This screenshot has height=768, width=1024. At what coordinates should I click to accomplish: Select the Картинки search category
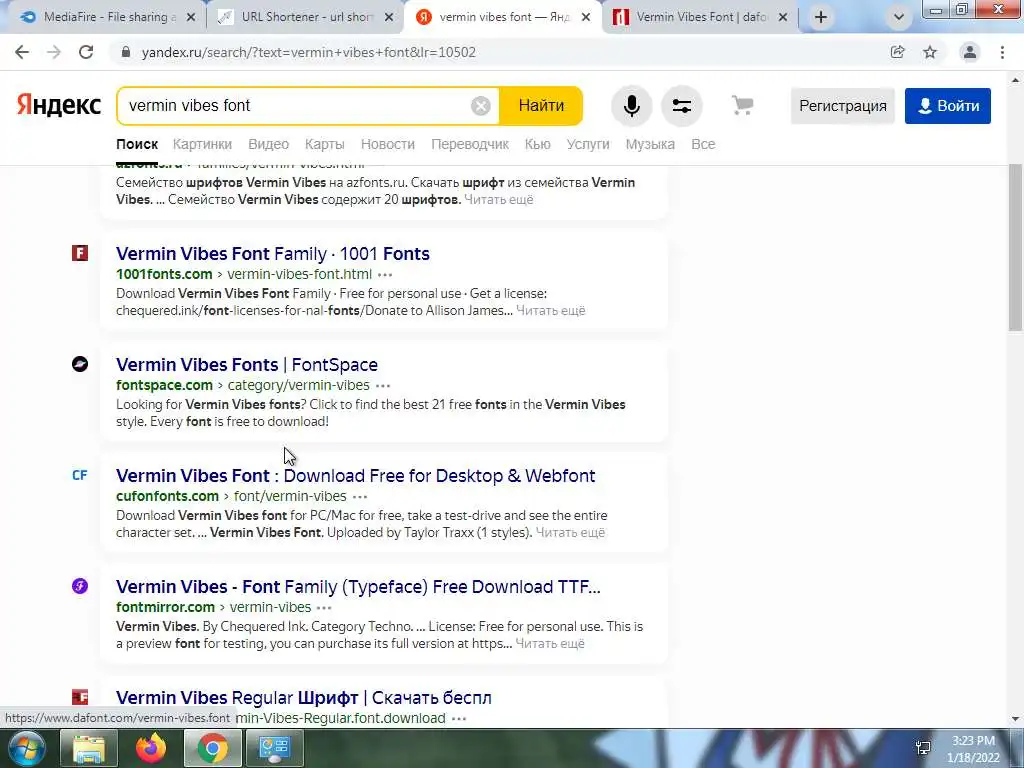[x=202, y=144]
